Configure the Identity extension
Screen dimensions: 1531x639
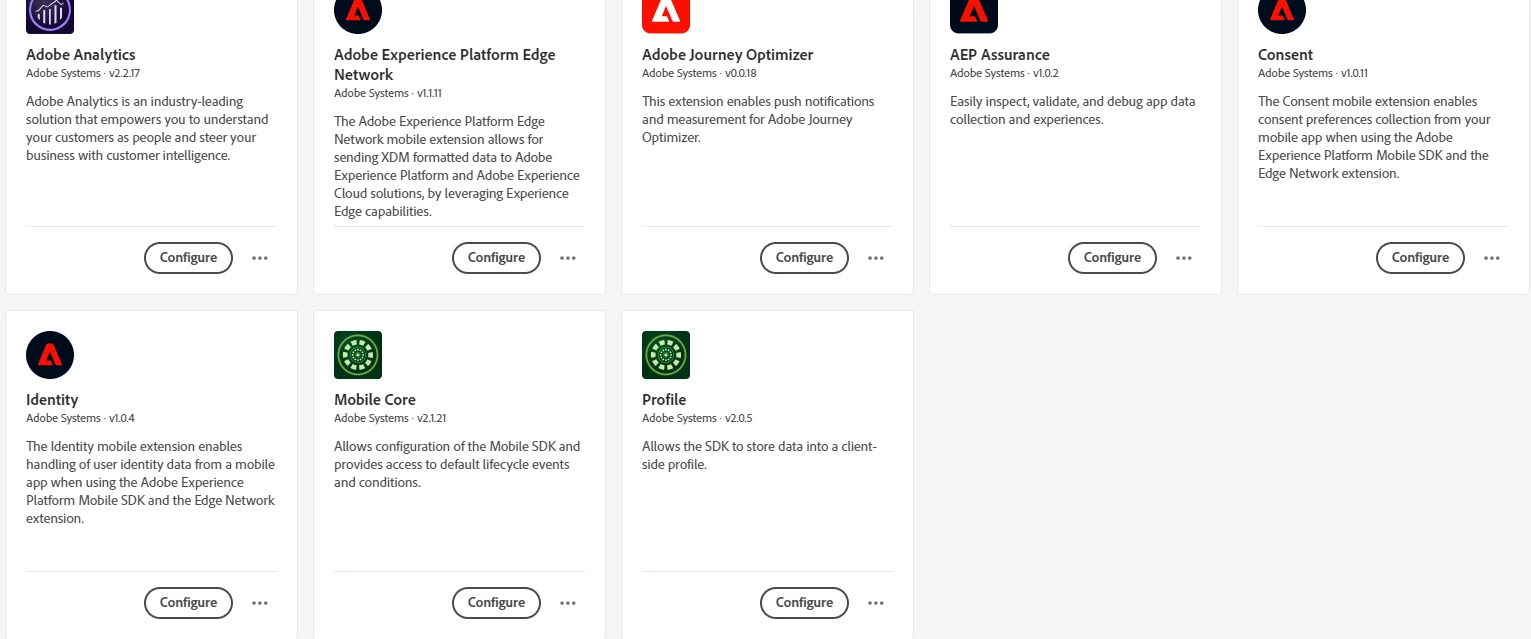click(x=188, y=603)
